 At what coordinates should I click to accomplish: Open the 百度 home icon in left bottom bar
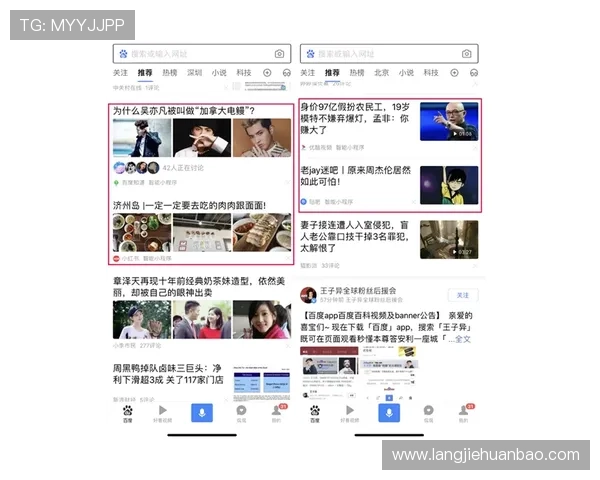pos(127,414)
